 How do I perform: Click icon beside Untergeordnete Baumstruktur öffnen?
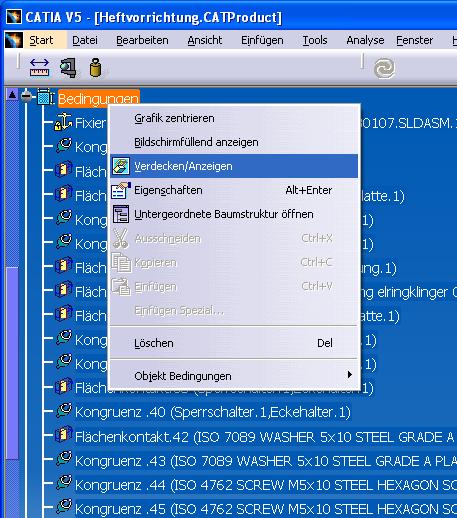tap(121, 214)
